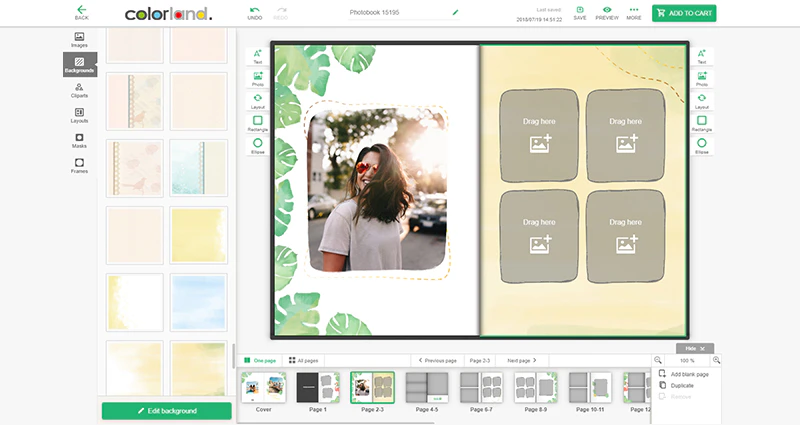The height and width of the screenshot is (425, 800).
Task: Click the Add to Cart button
Action: pyautogui.click(x=684, y=13)
